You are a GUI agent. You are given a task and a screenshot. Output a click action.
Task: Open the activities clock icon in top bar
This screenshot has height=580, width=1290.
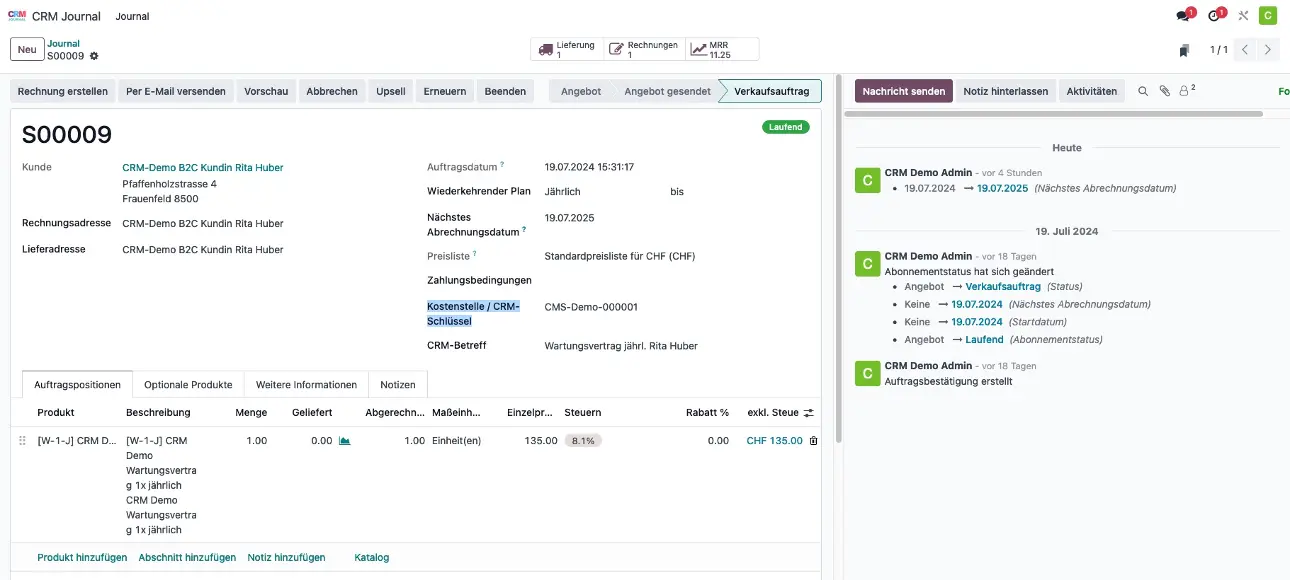(1215, 16)
